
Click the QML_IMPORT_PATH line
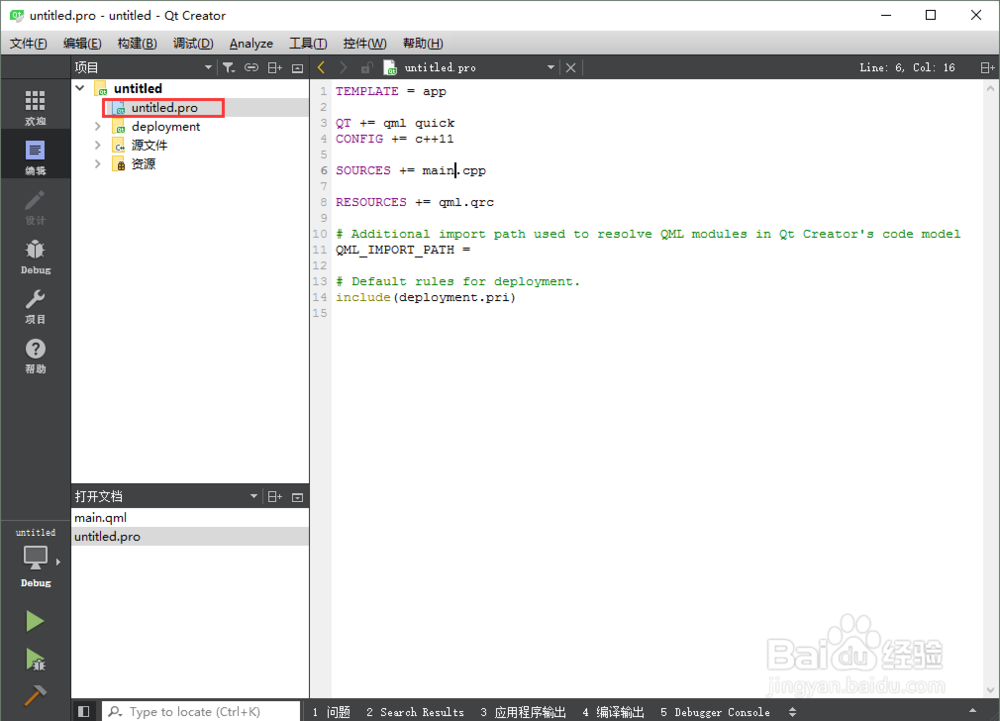[x=403, y=249]
